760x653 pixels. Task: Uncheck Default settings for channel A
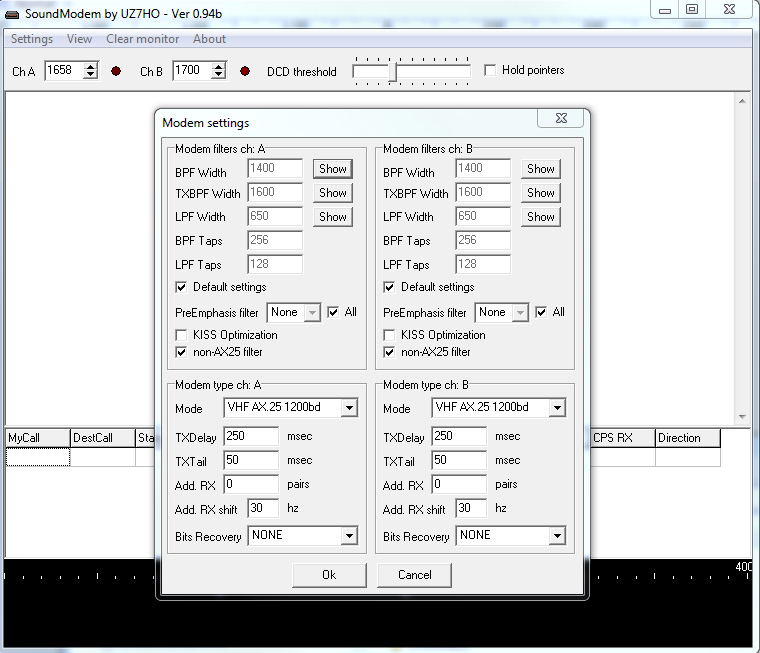(x=181, y=287)
